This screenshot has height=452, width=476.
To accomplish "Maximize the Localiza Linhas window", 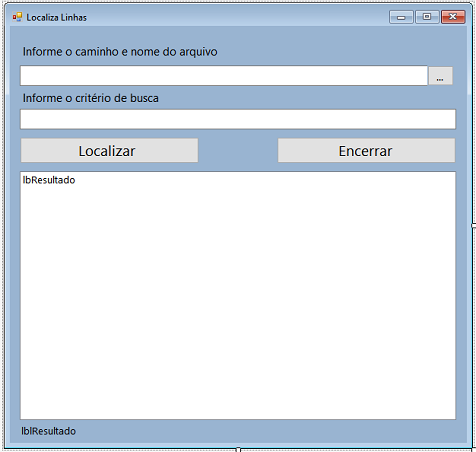I will (427, 17).
